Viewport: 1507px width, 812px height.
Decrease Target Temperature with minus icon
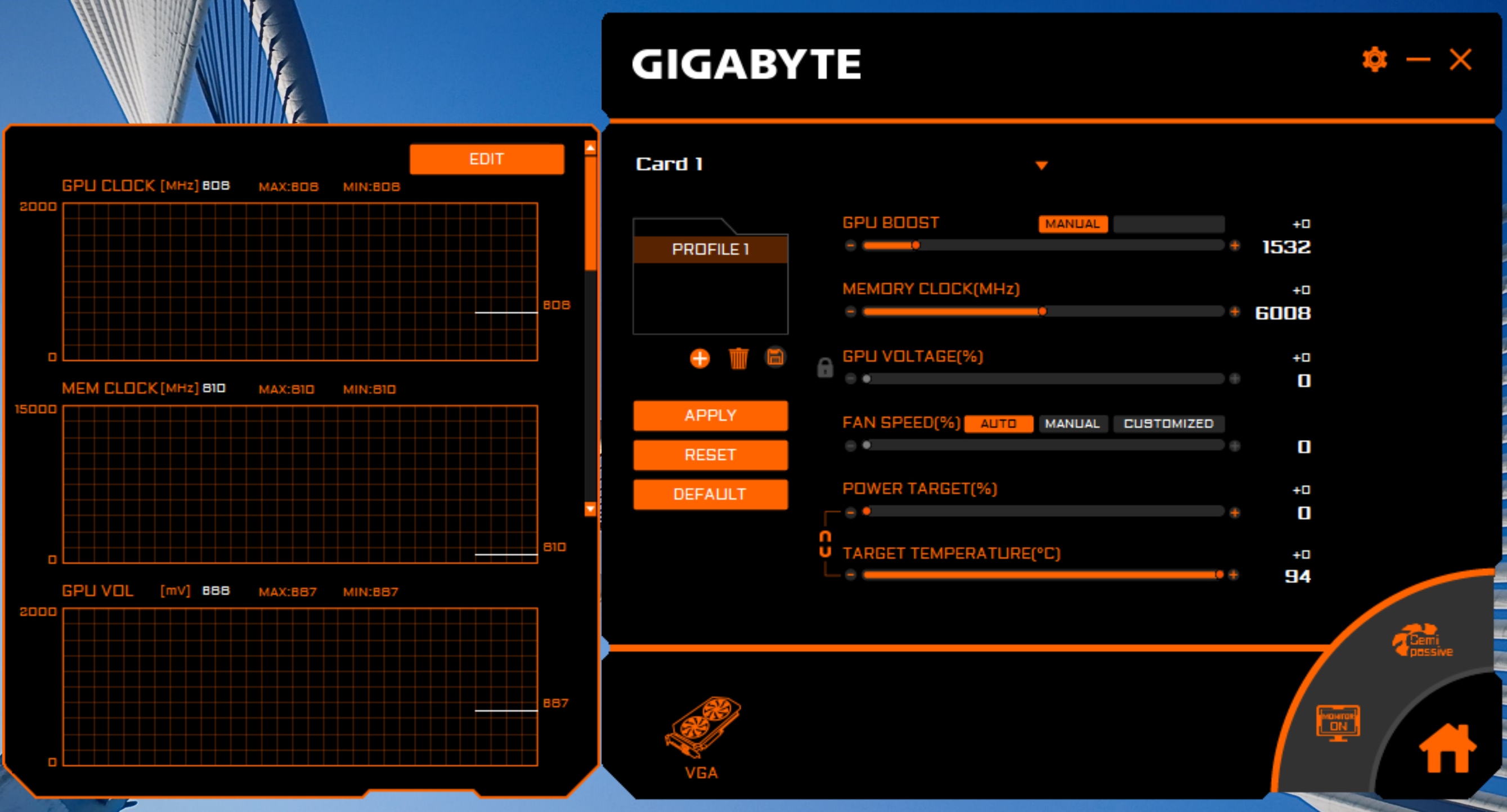point(851,575)
